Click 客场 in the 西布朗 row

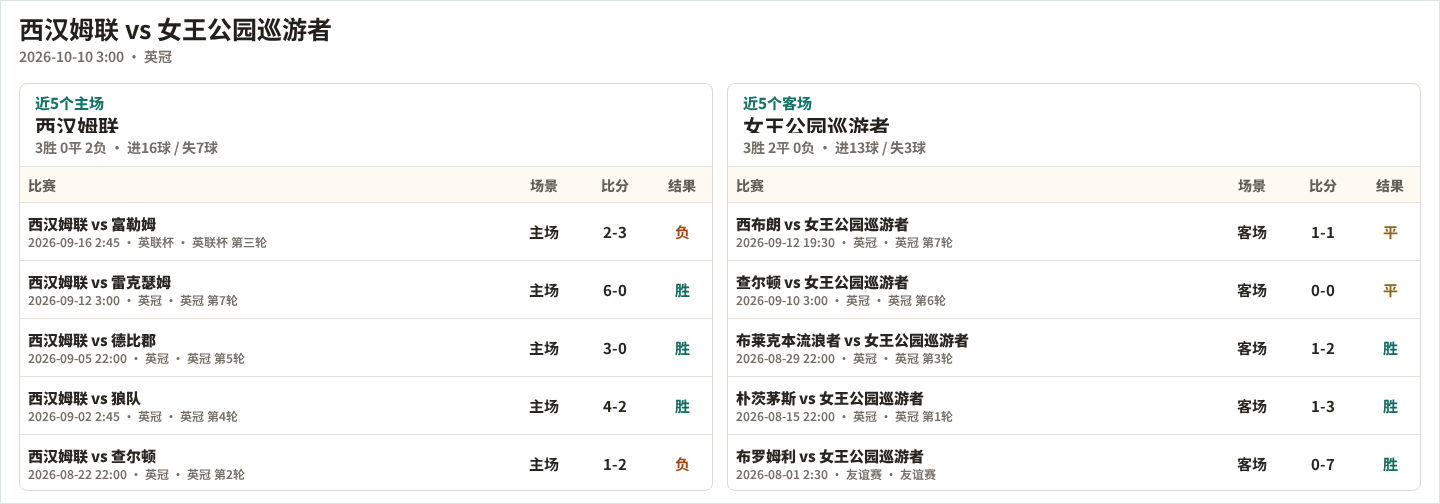click(1252, 233)
